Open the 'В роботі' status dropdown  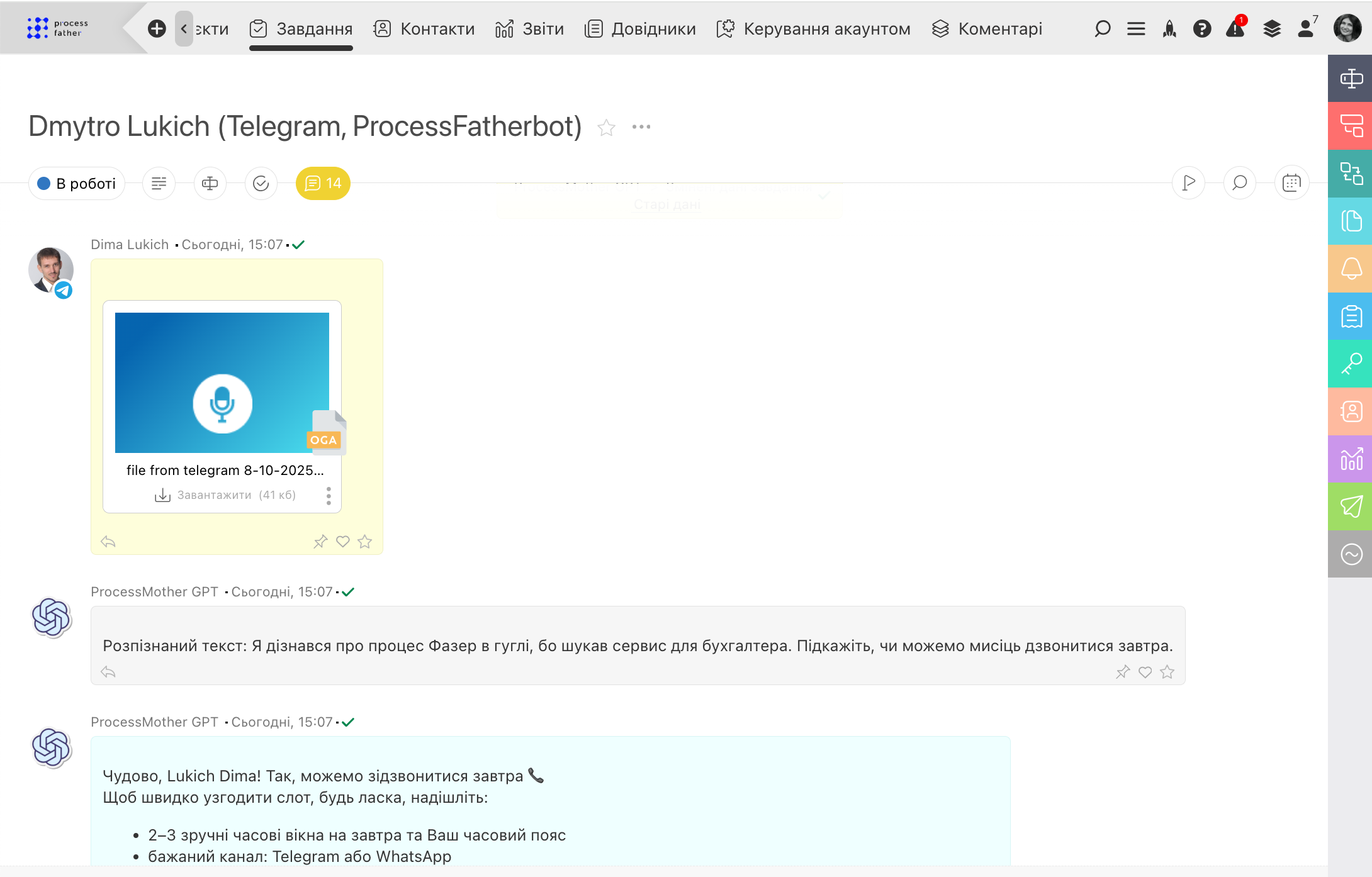coord(77,183)
